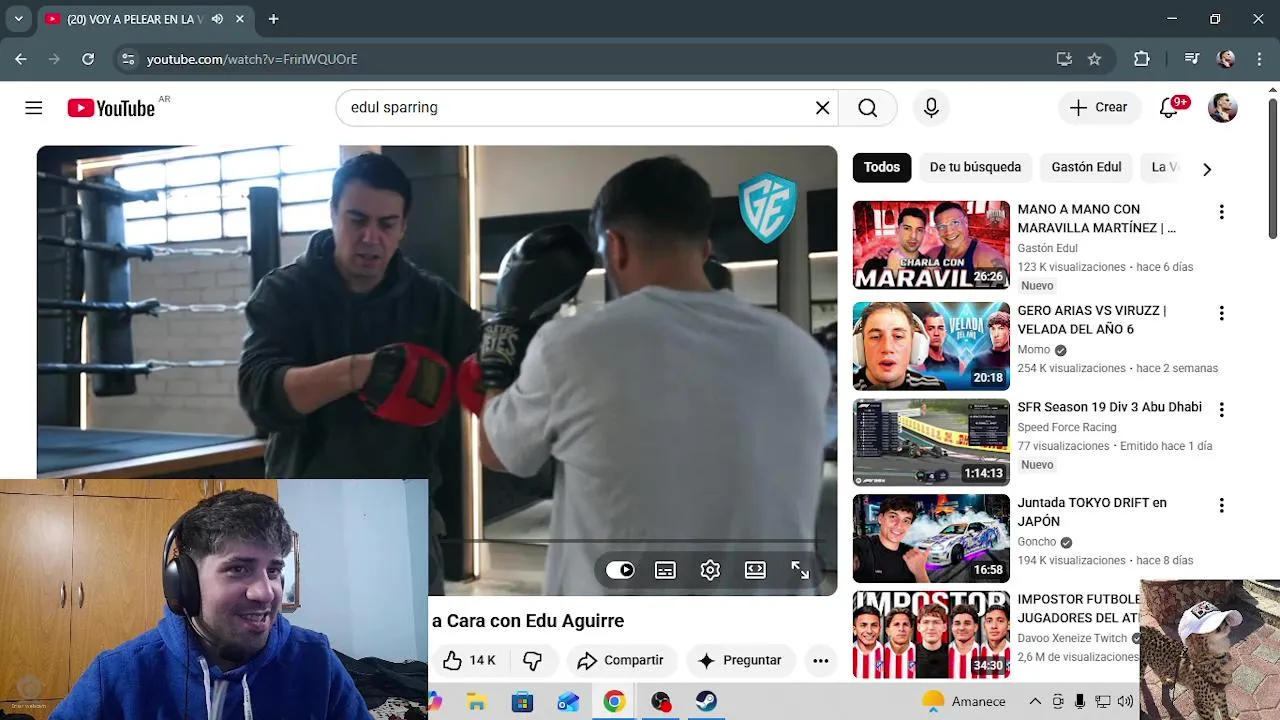1280x720 pixels.
Task: Open options for 'Juntada TOKYO DRIFT en JAPÓN' video
Action: (1221, 505)
